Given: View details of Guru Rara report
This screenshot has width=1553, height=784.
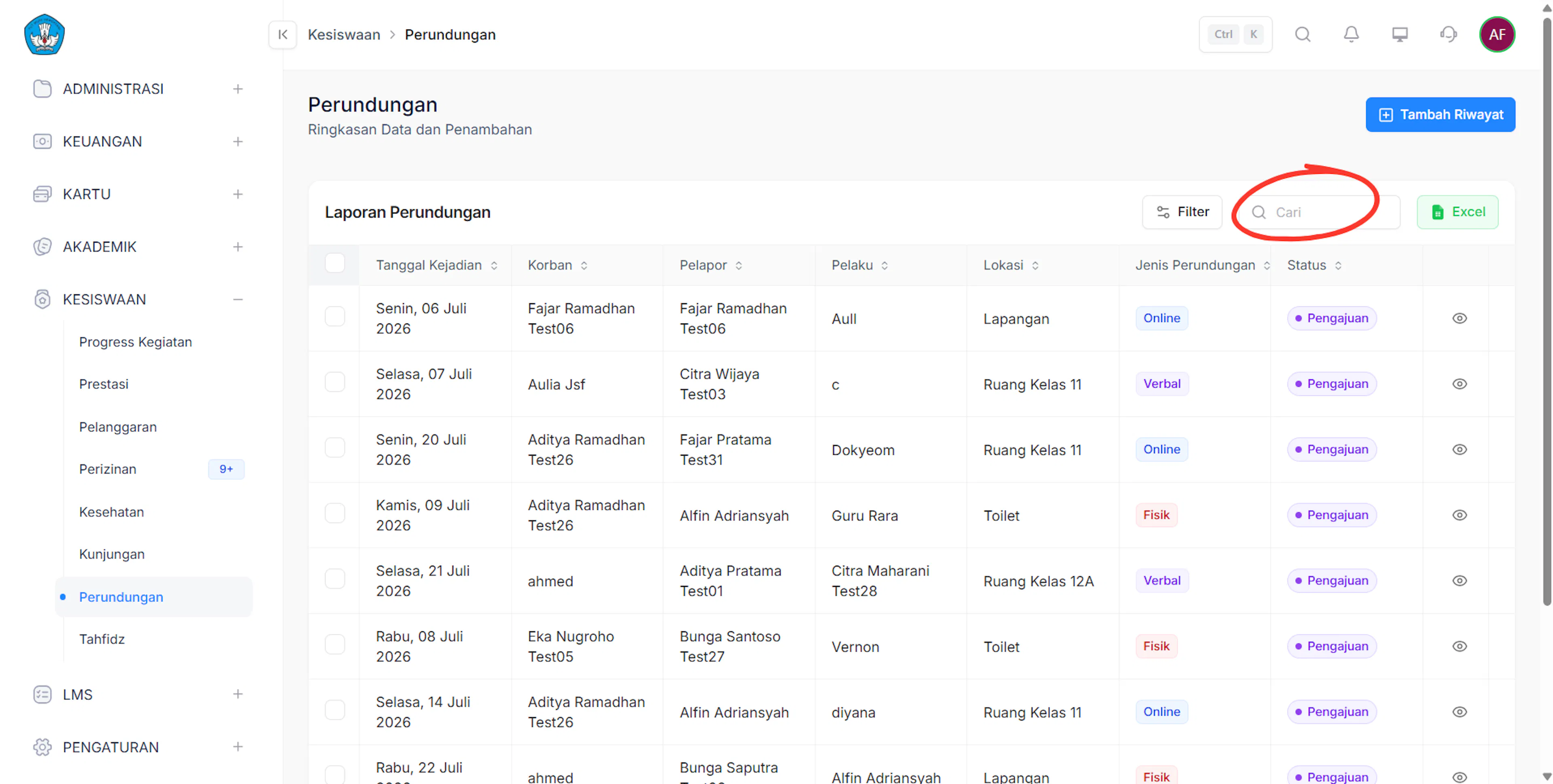Looking at the screenshot, I should click(x=1460, y=515).
